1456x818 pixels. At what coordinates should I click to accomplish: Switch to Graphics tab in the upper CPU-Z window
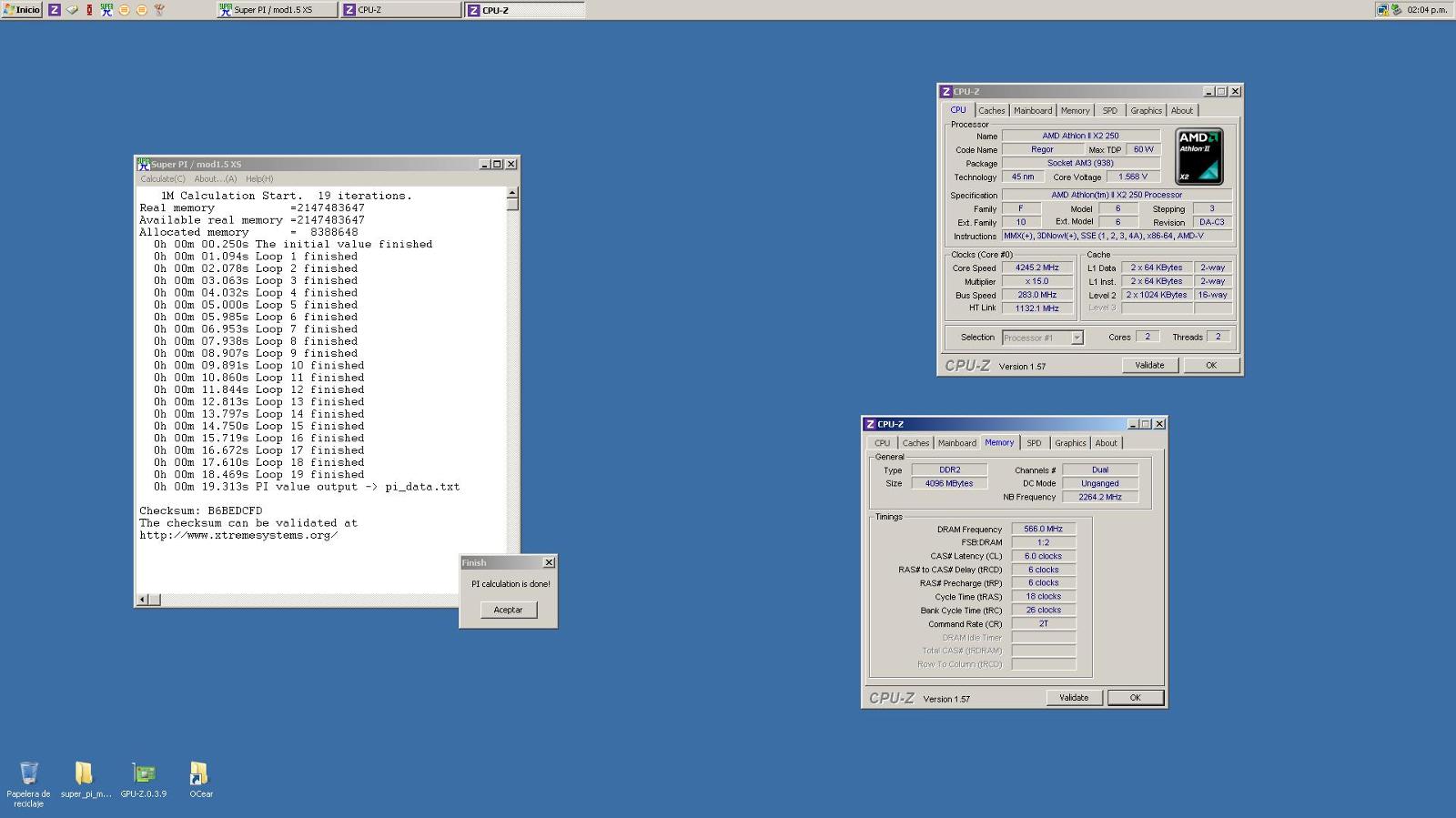click(x=1146, y=111)
